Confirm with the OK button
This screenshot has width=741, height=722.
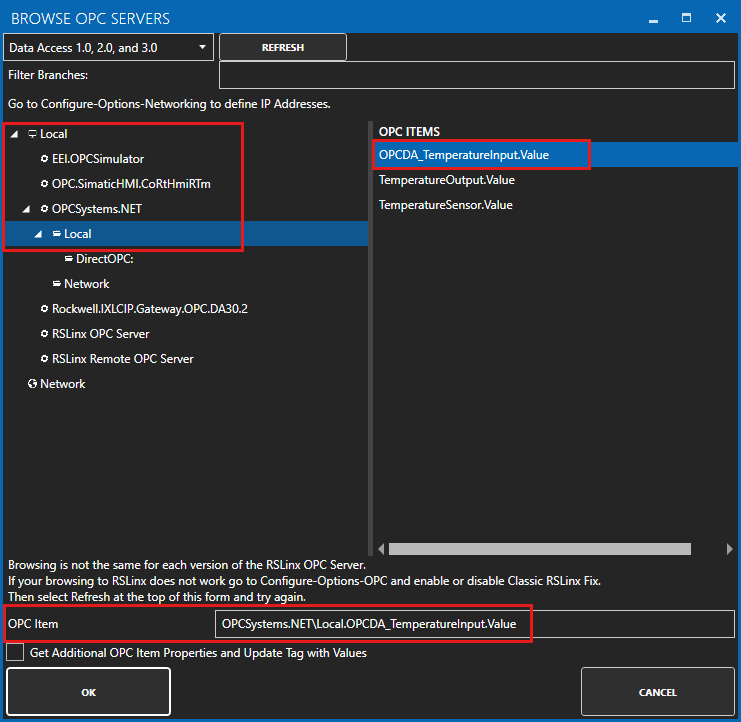pyautogui.click(x=88, y=692)
